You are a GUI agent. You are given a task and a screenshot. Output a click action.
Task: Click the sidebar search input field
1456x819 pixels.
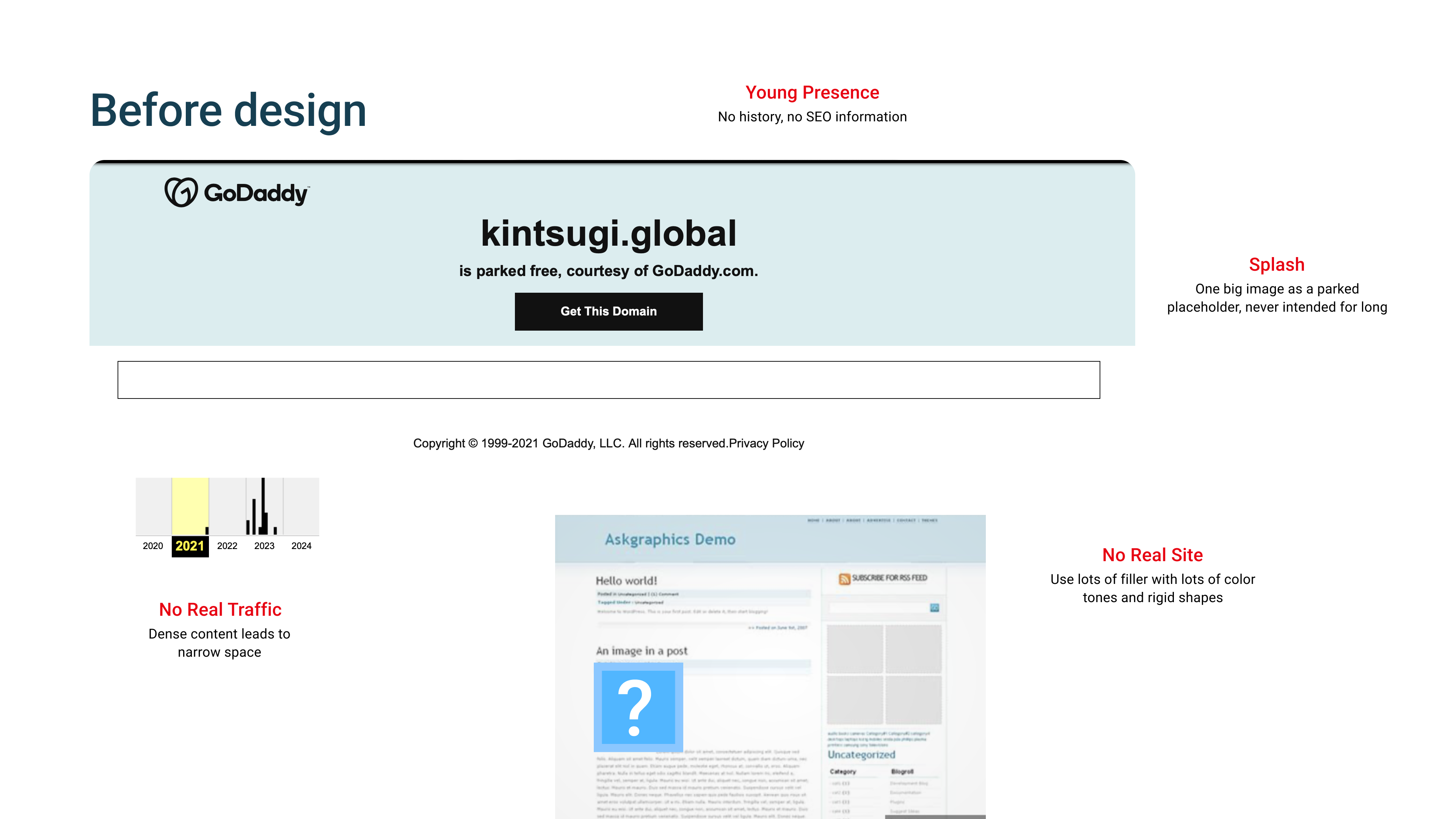878,607
